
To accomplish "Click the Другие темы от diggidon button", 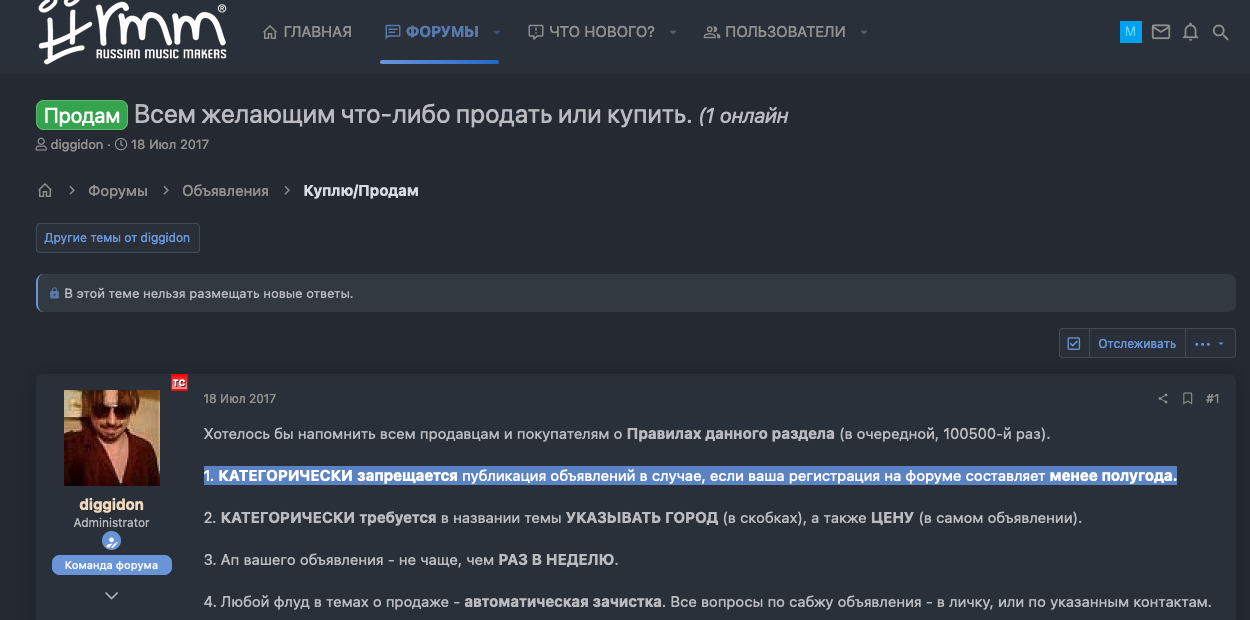I will pos(117,238).
